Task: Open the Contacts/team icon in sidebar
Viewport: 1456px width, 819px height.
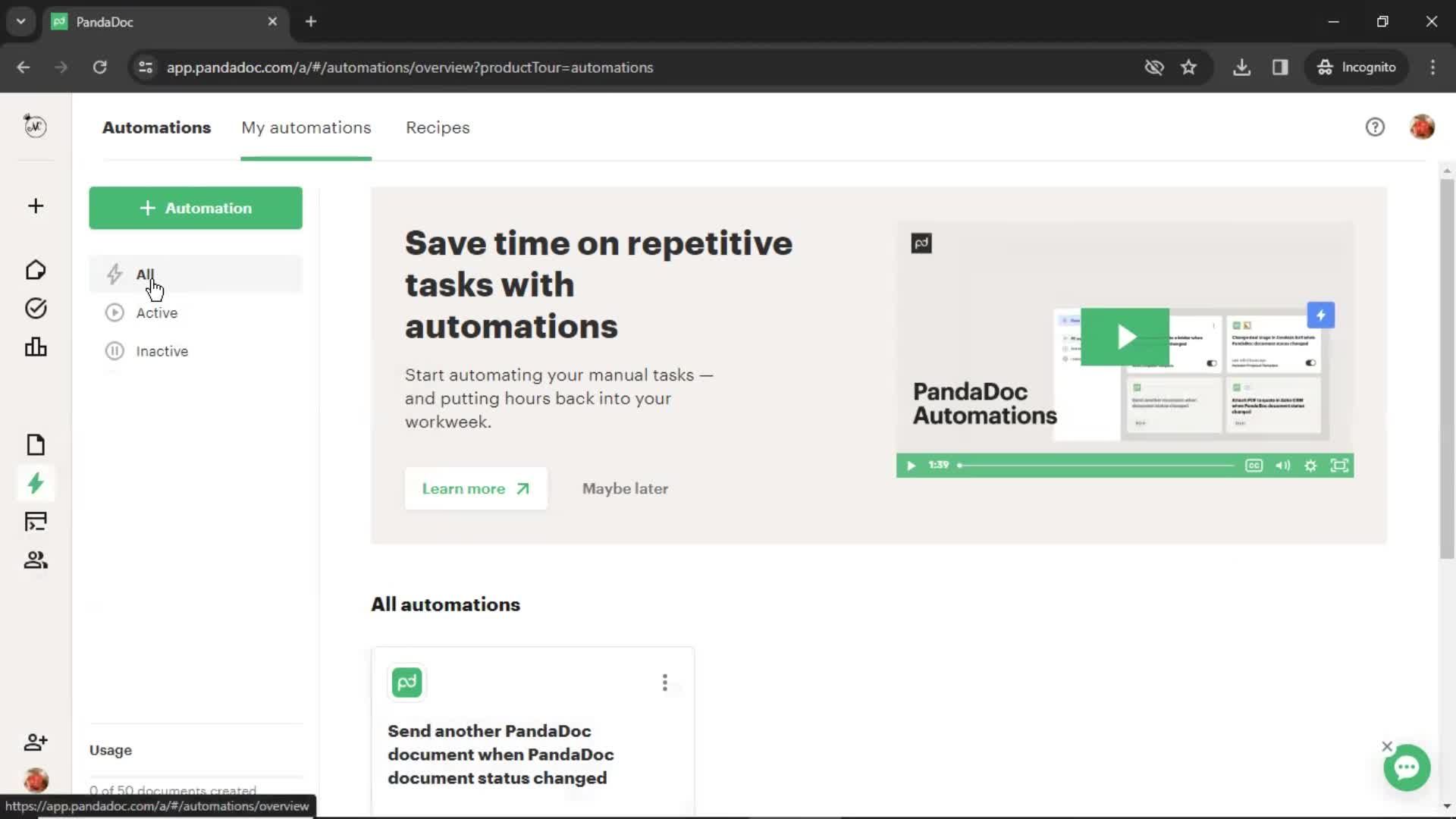Action: [35, 559]
